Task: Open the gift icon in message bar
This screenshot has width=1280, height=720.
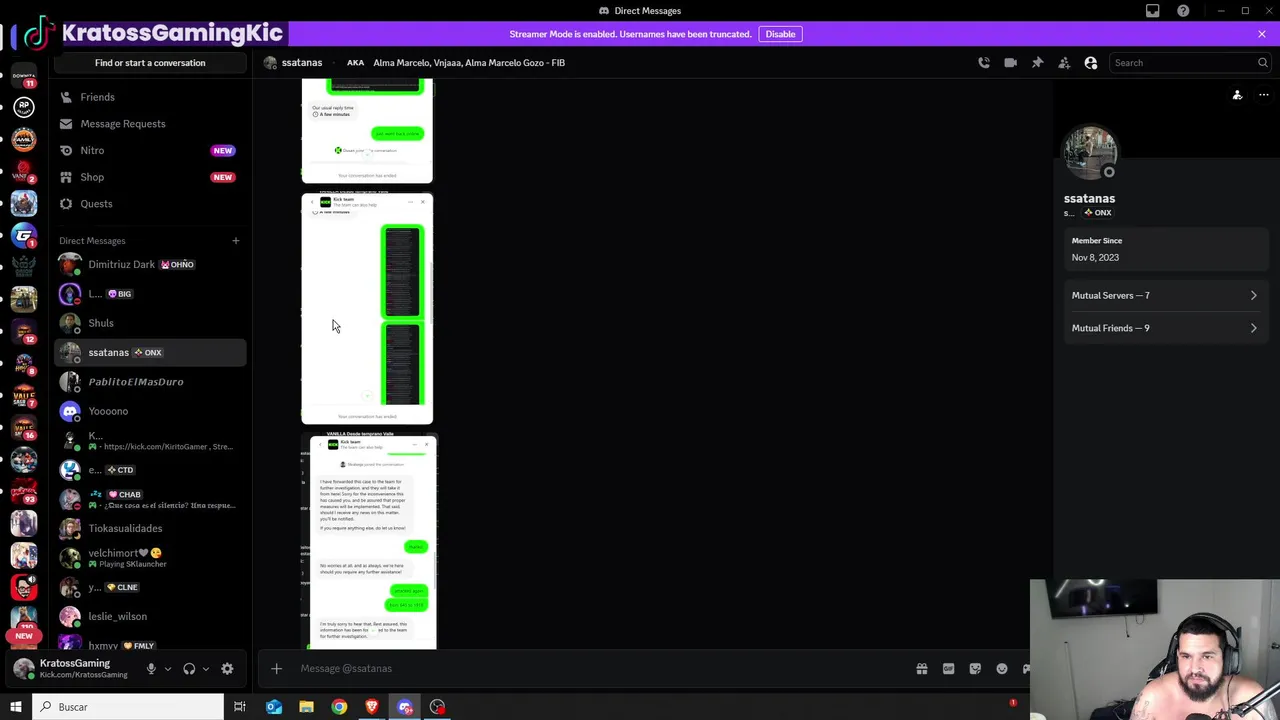Action: pos(922,669)
